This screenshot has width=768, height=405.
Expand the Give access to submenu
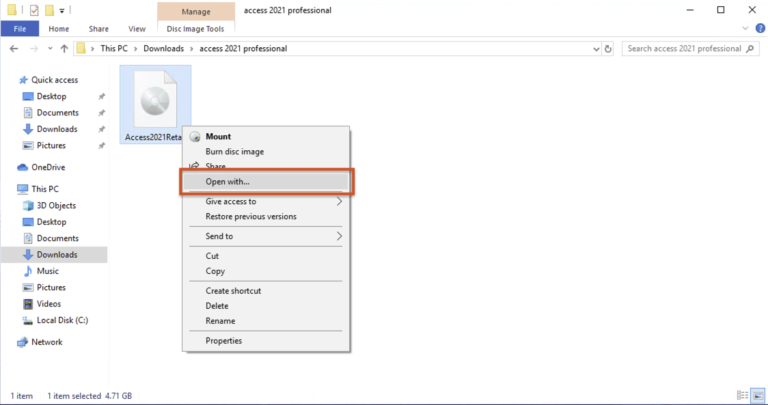pyautogui.click(x=267, y=201)
